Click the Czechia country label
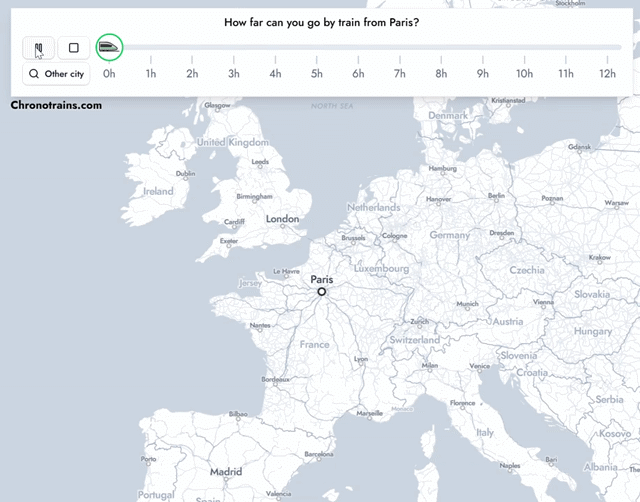640x502 pixels. [x=527, y=270]
